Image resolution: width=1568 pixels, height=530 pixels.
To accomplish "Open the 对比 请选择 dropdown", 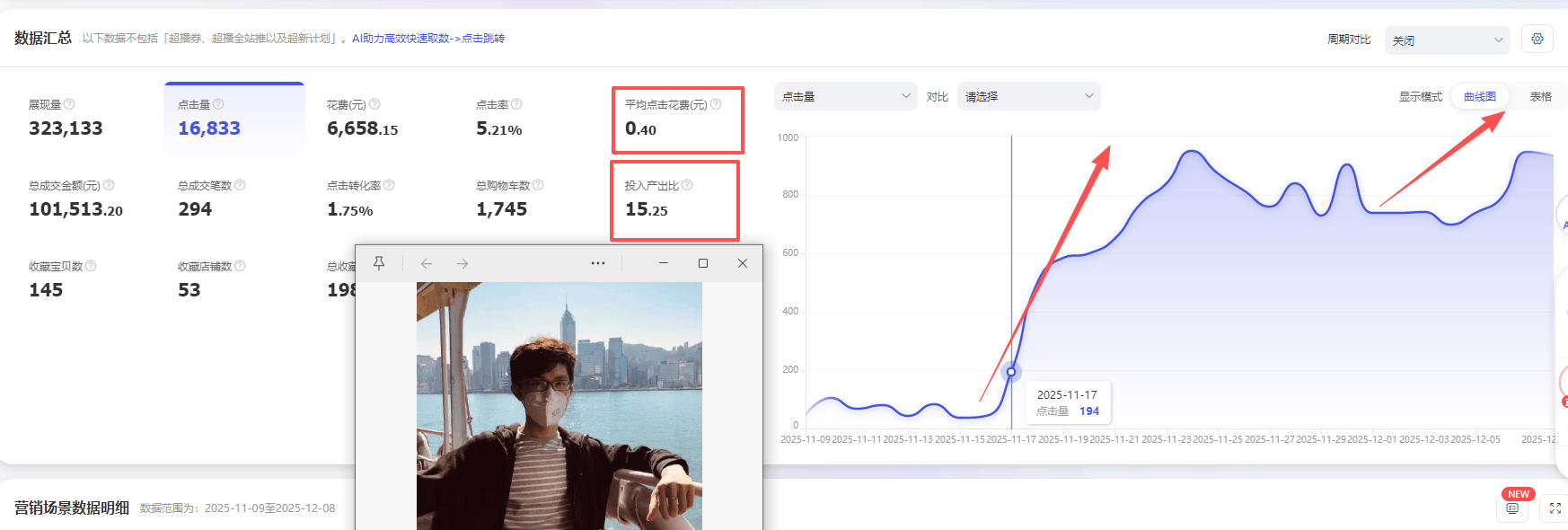I will (1028, 96).
